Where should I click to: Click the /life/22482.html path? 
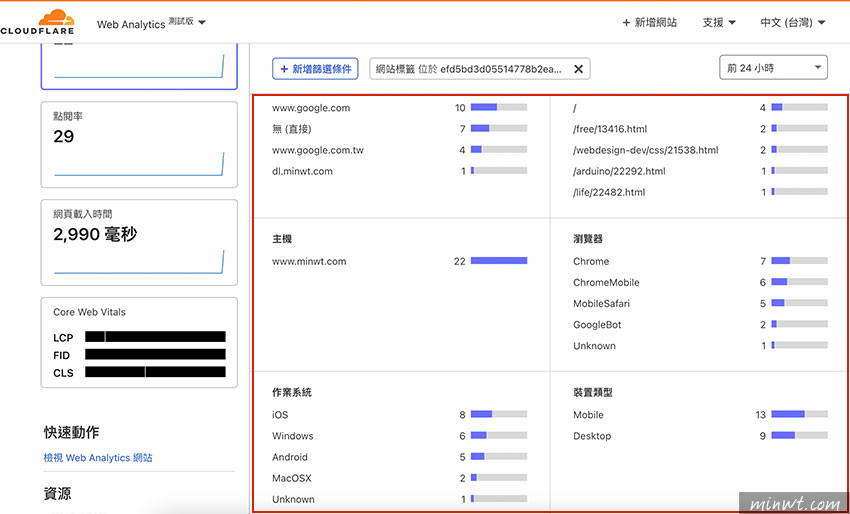(609, 192)
